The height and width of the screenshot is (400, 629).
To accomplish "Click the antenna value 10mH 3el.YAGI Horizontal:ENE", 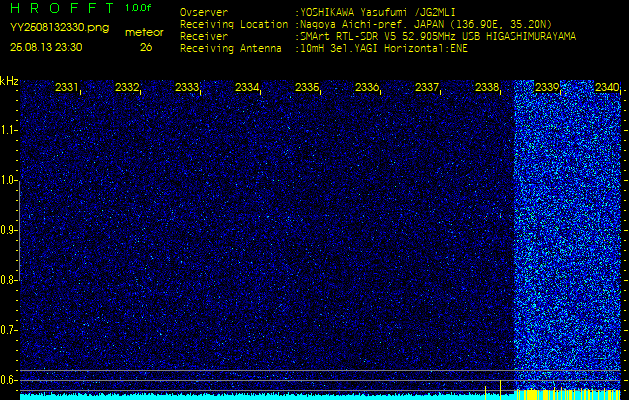I will tap(384, 49).
